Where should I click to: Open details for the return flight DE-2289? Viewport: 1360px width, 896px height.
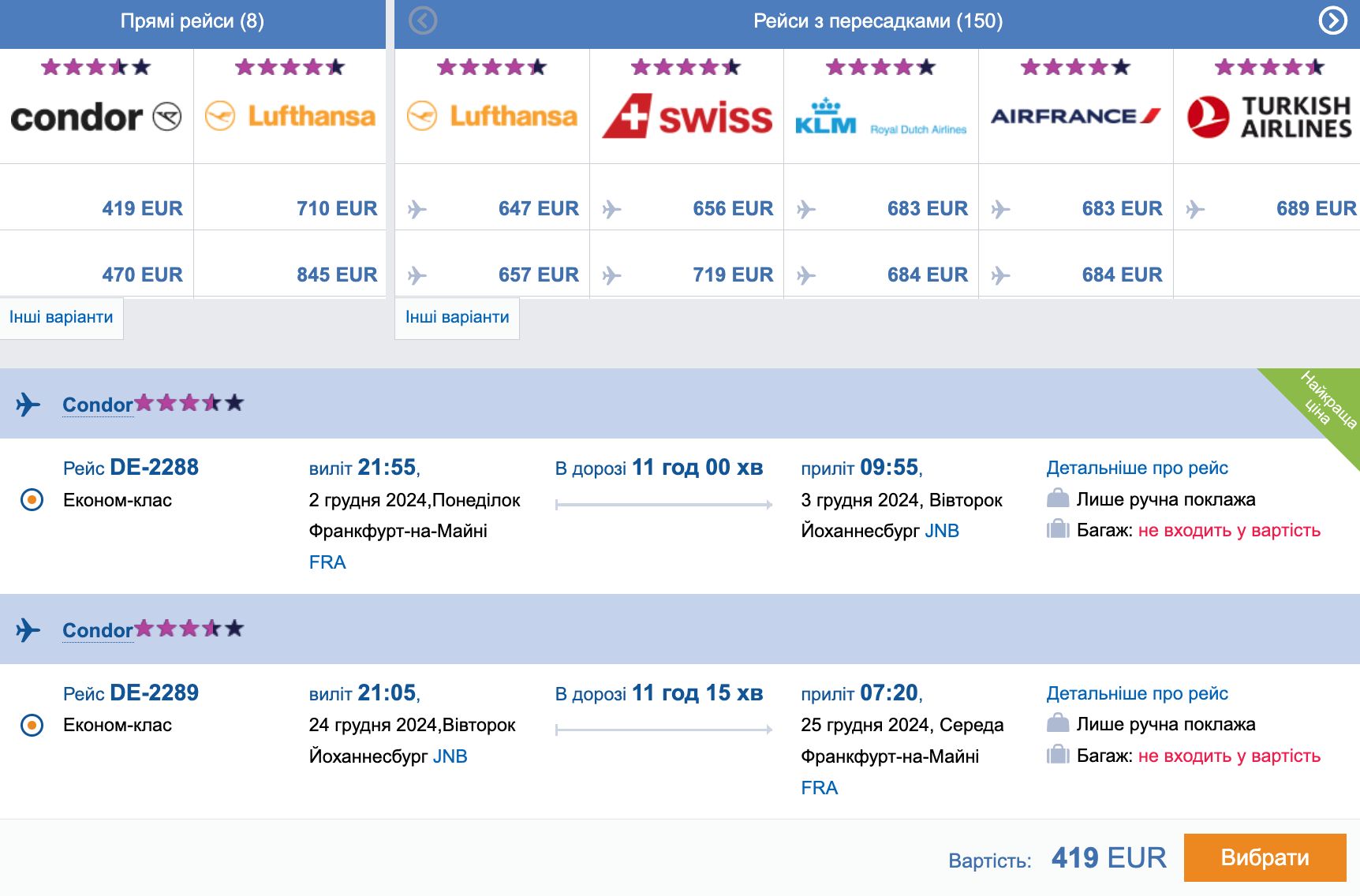[1137, 693]
